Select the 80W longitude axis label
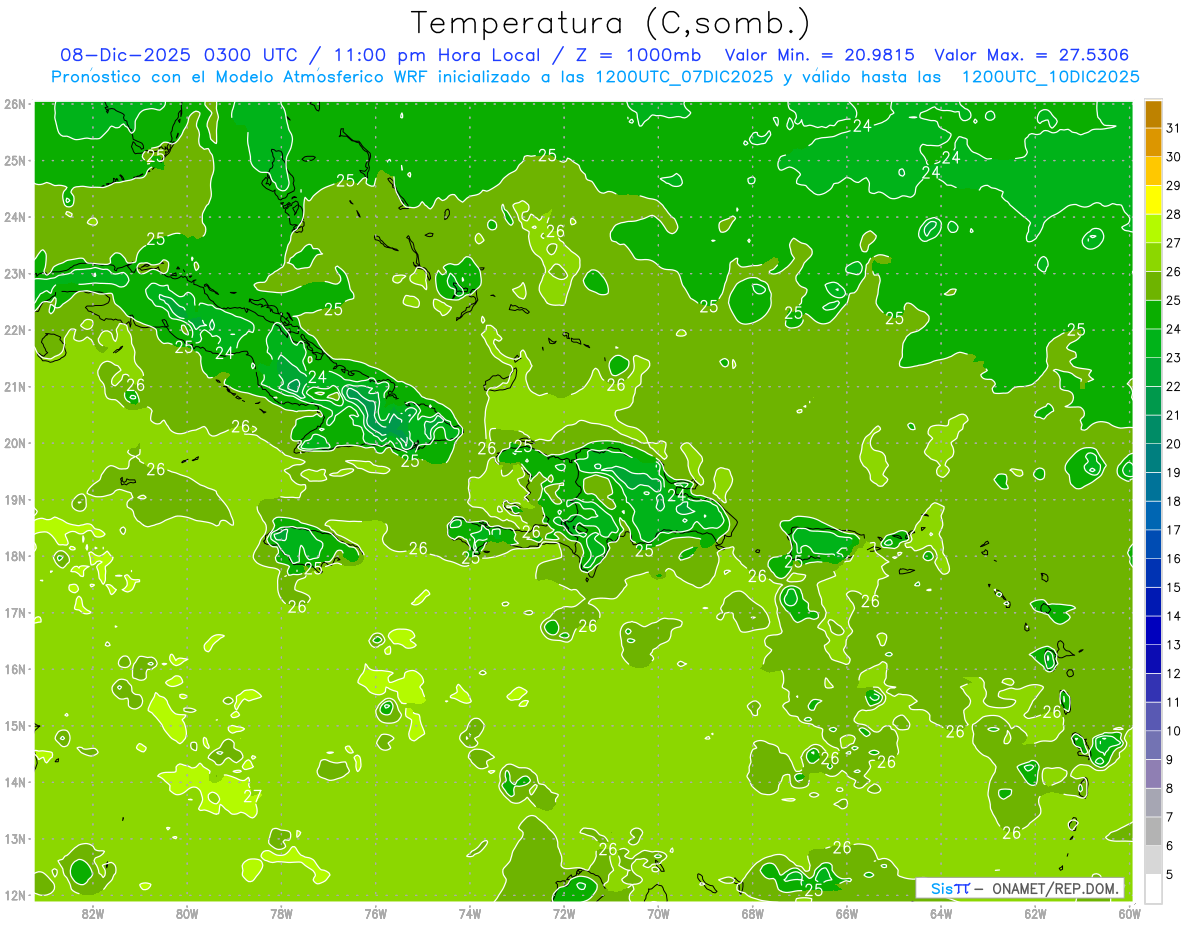Image resolution: width=1200 pixels, height=927 pixels. click(x=187, y=912)
